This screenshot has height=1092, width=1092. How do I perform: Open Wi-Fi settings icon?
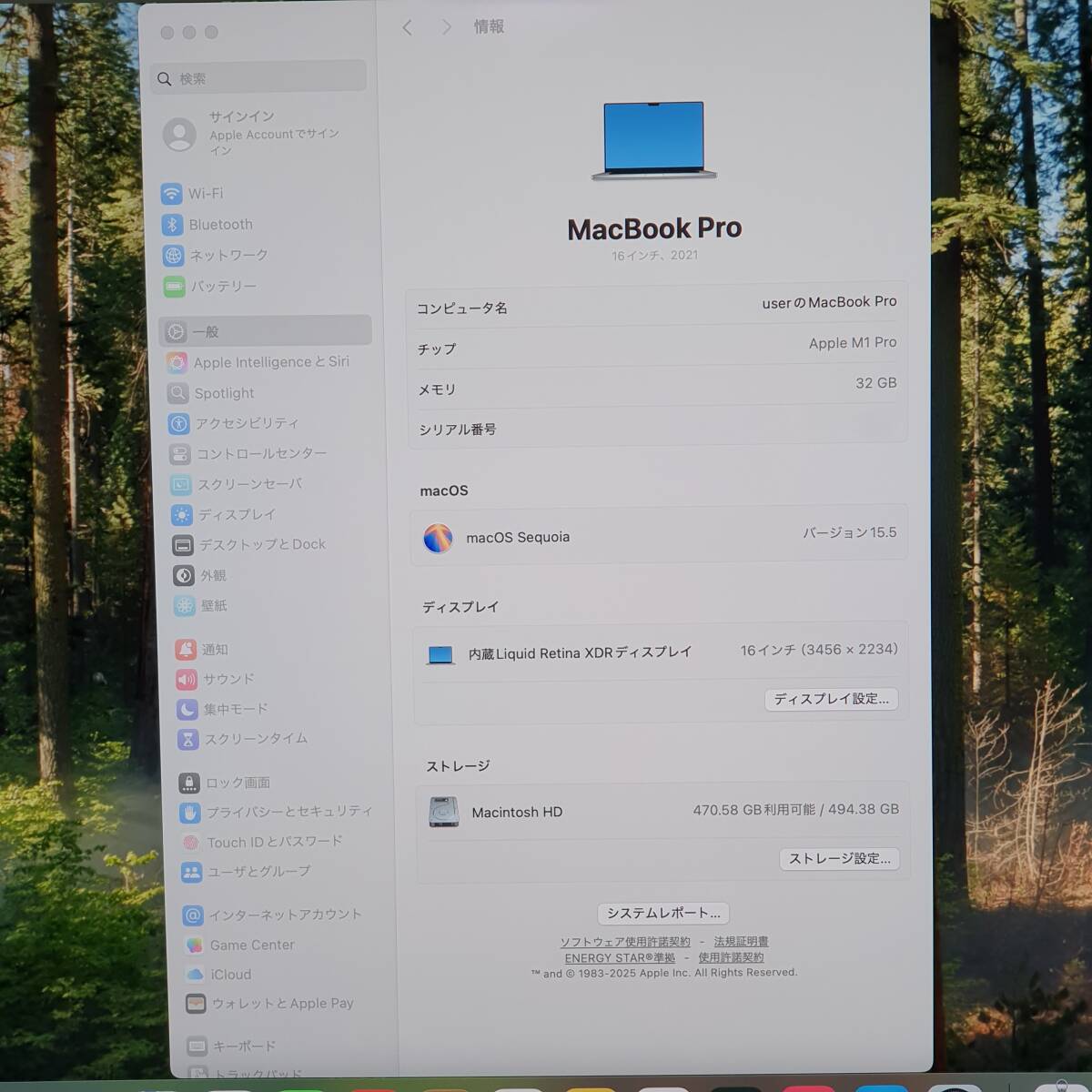(171, 194)
